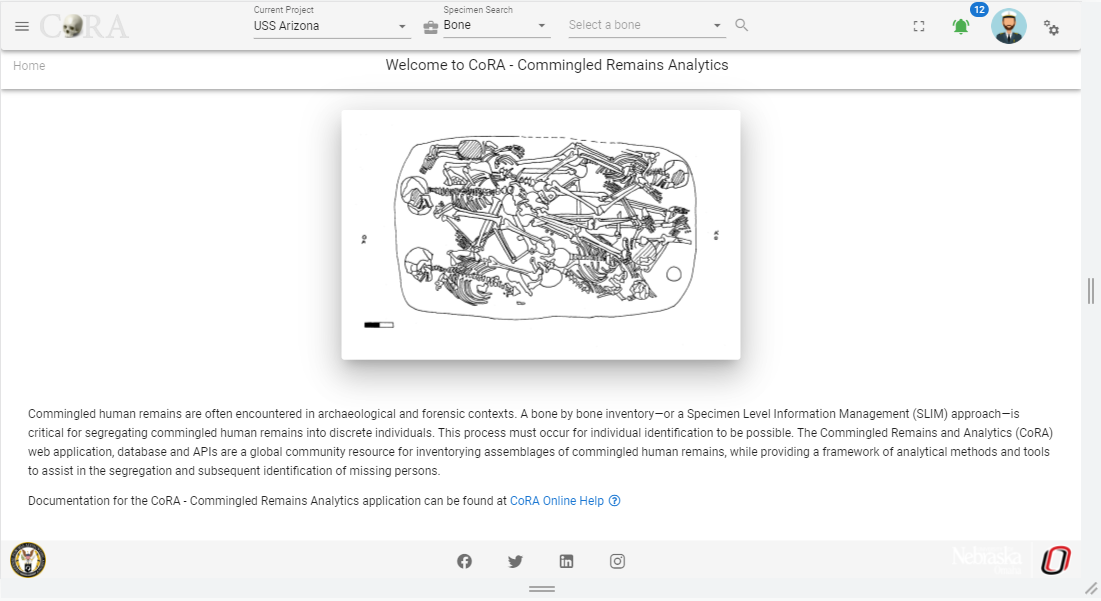Click the briefcase icon beside Specimen Search
1101x601 pixels.
click(430, 27)
